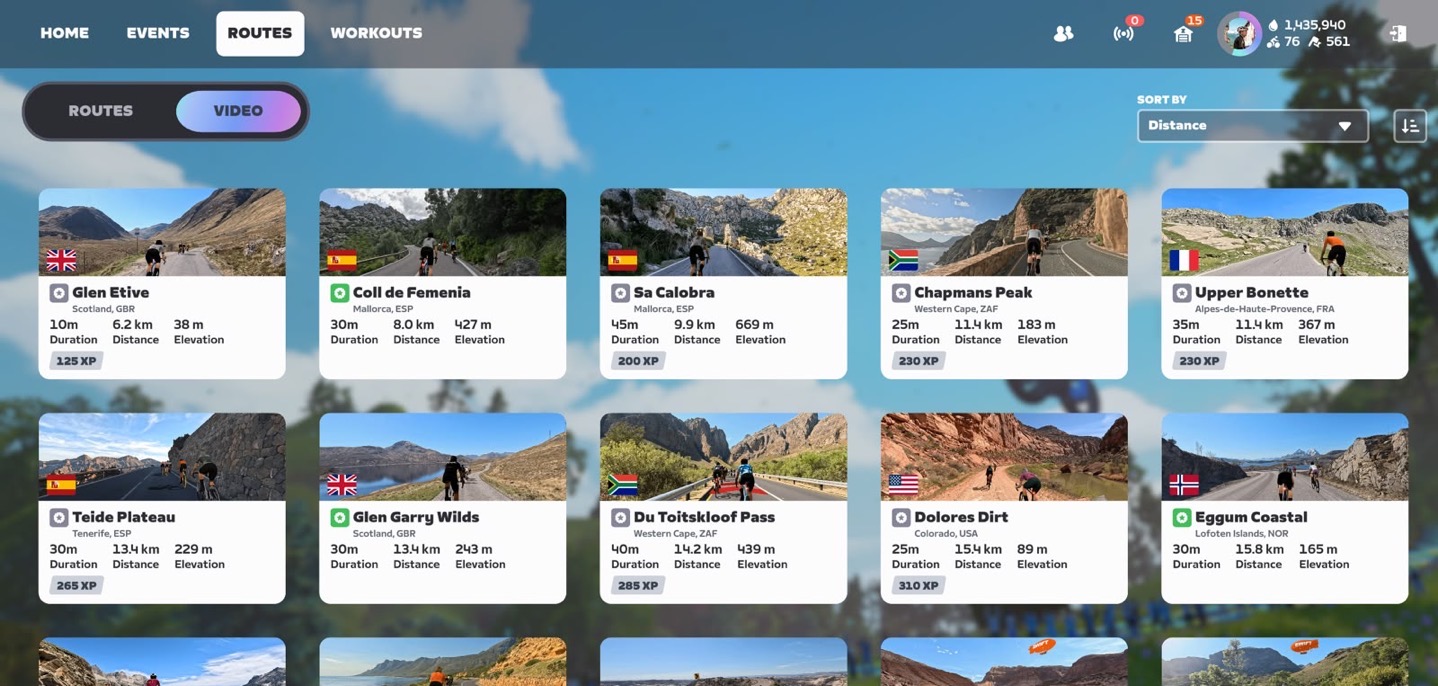The image size is (1438, 686).
Task: Click the 230 XP badge on Chapmans Peak
Action: pos(919,361)
